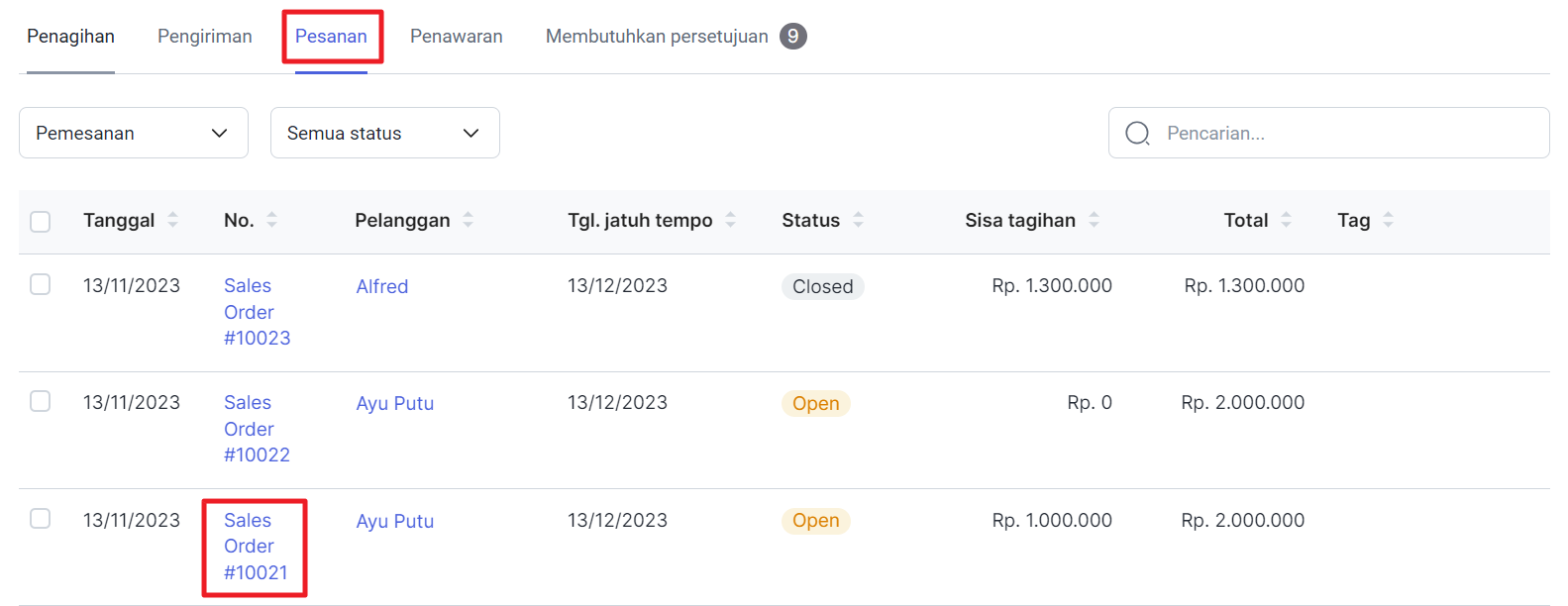Screen dimensions: 1568x606
Task: Switch to the Pengiriman tab
Action: tap(205, 37)
